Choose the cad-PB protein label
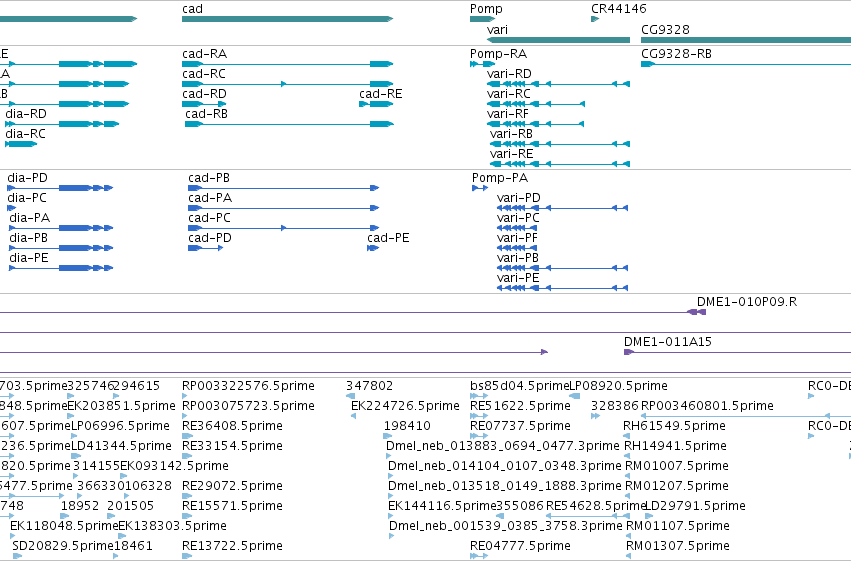851x561 pixels. pyautogui.click(x=209, y=178)
